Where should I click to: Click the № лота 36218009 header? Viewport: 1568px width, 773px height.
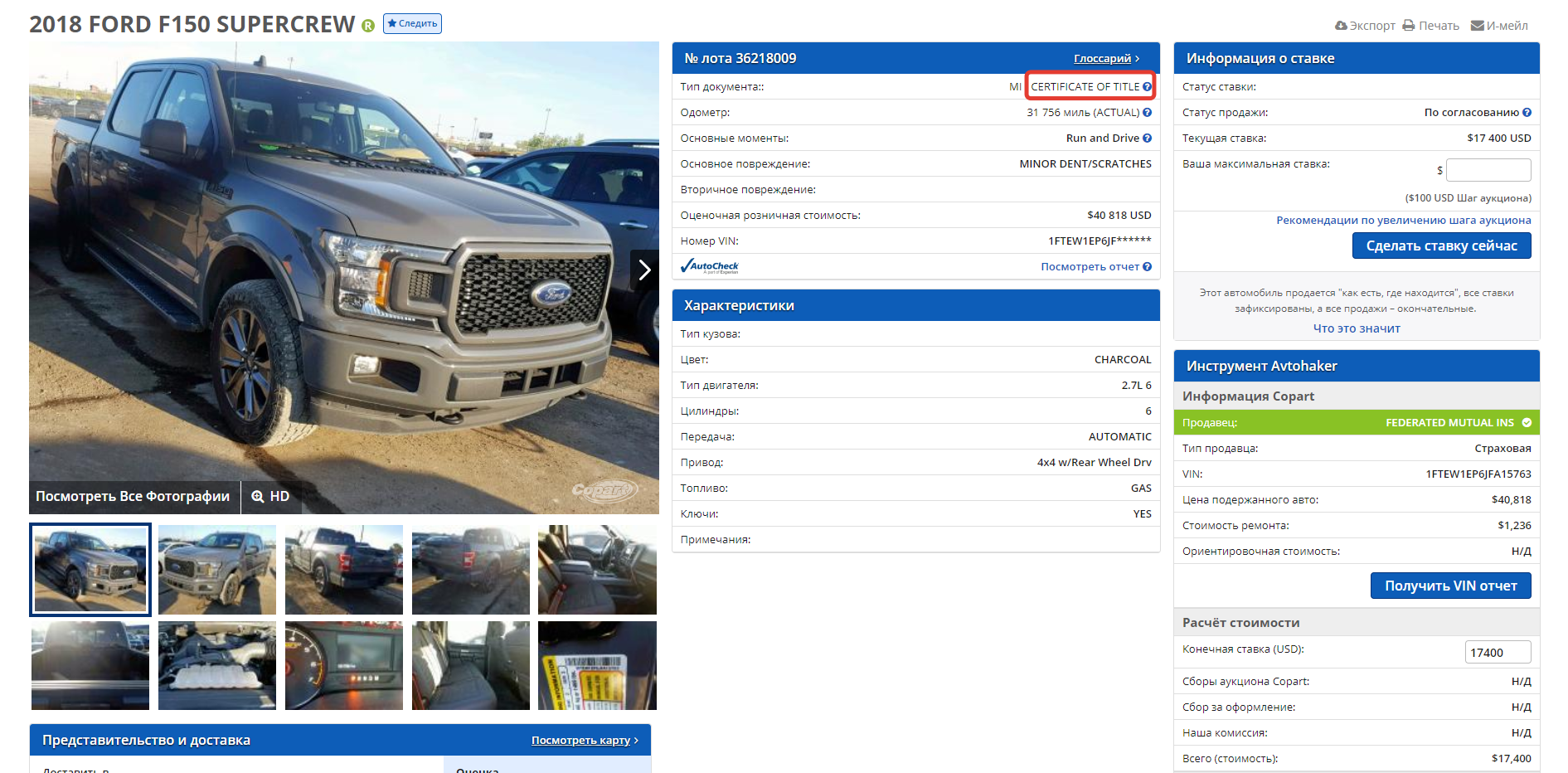(x=740, y=58)
